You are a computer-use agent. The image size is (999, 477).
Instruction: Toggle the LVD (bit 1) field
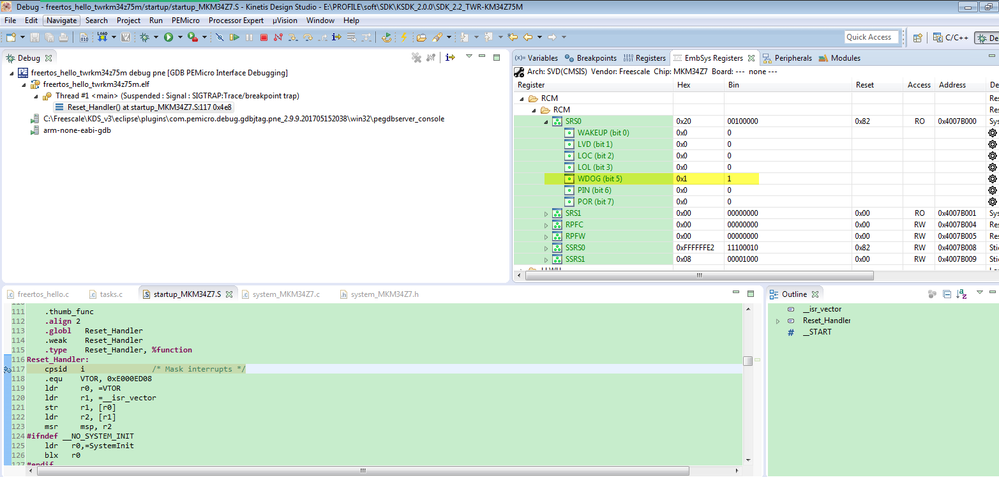(570, 144)
